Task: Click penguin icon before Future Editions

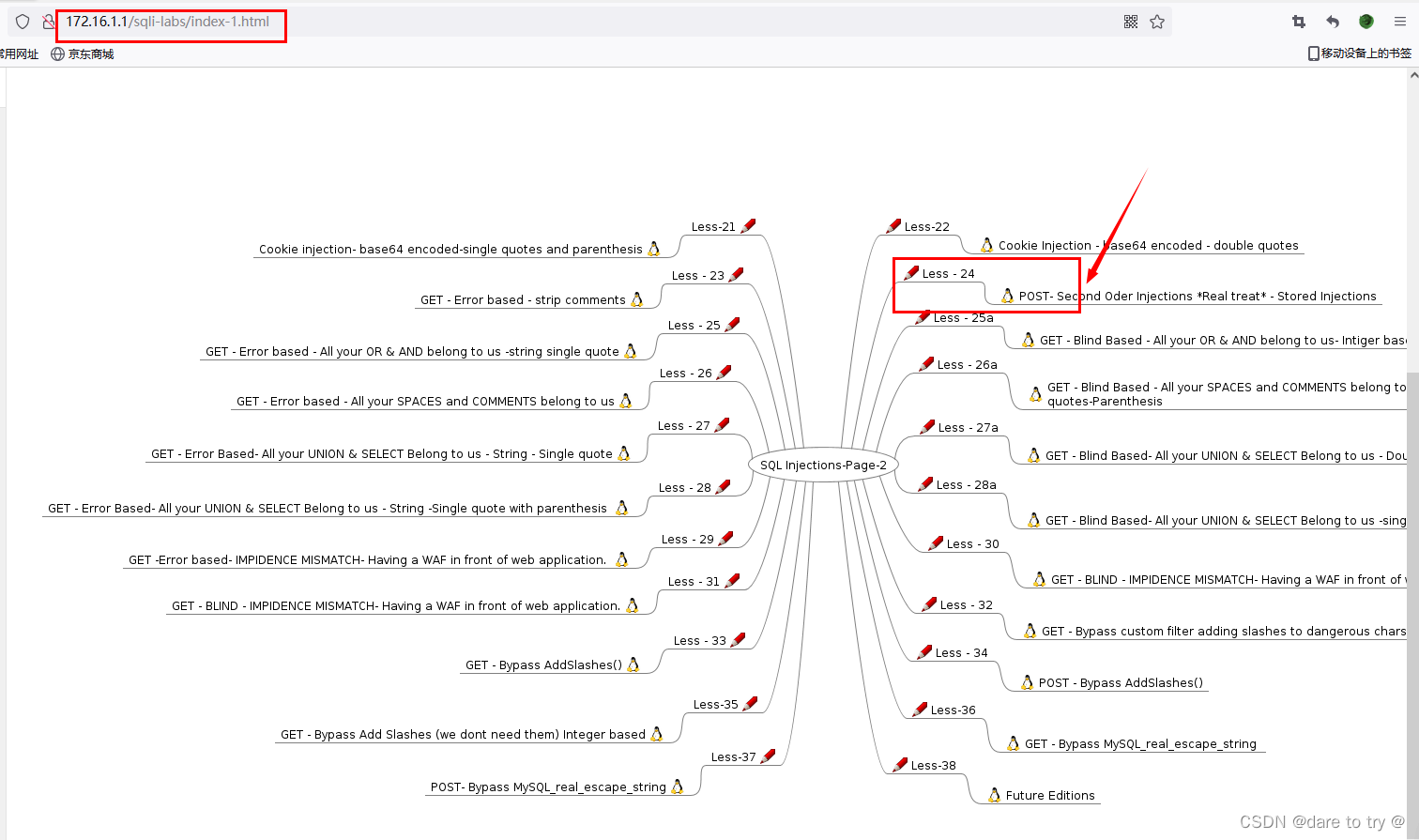Action: [x=995, y=795]
